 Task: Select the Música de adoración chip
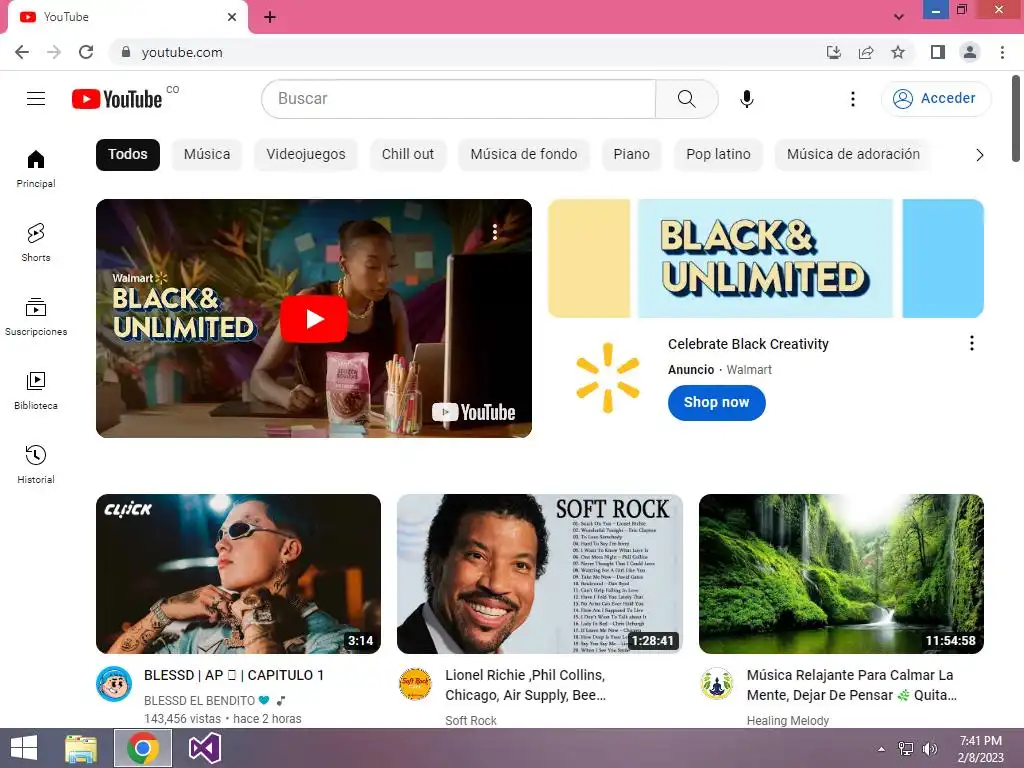853,155
